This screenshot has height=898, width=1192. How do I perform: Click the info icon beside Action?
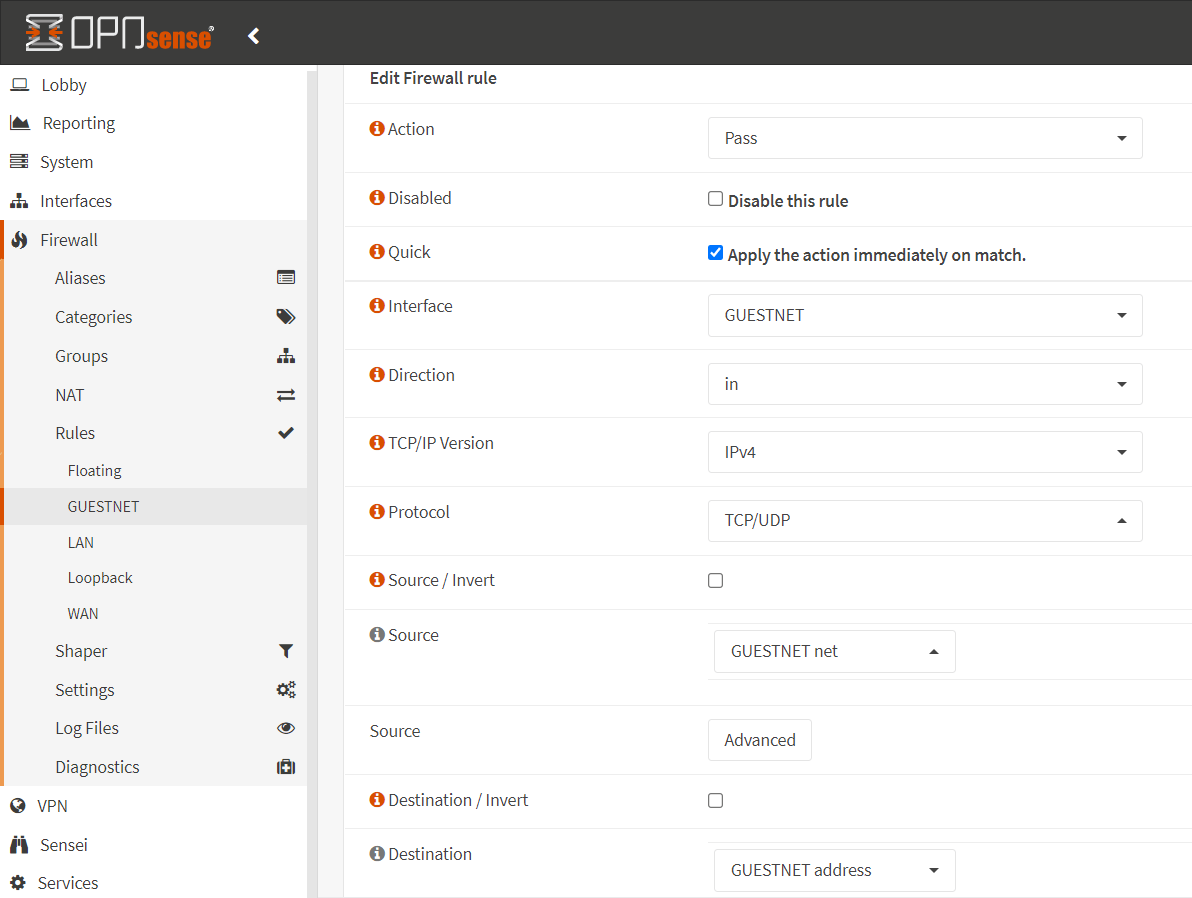[377, 129]
